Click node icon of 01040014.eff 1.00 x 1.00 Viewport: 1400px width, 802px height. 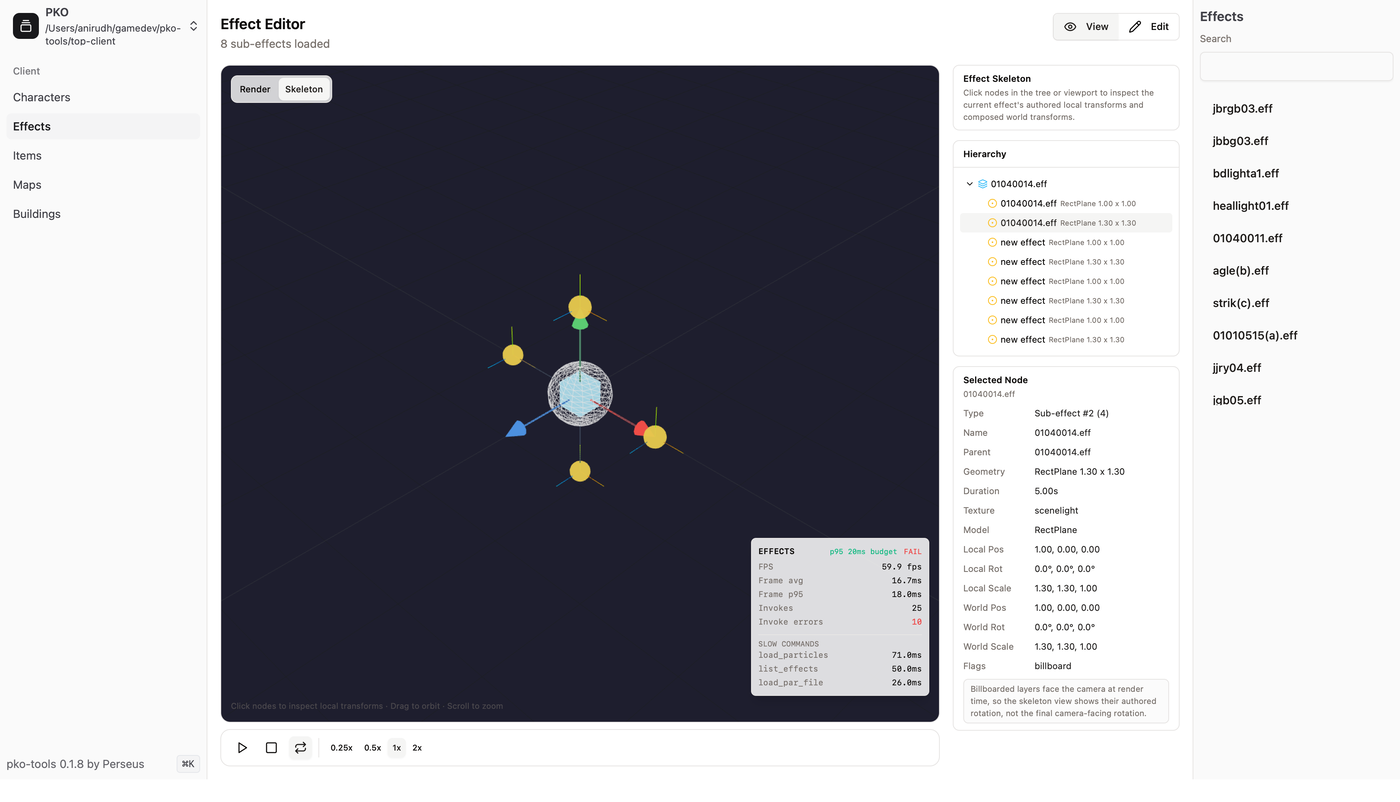click(x=992, y=203)
